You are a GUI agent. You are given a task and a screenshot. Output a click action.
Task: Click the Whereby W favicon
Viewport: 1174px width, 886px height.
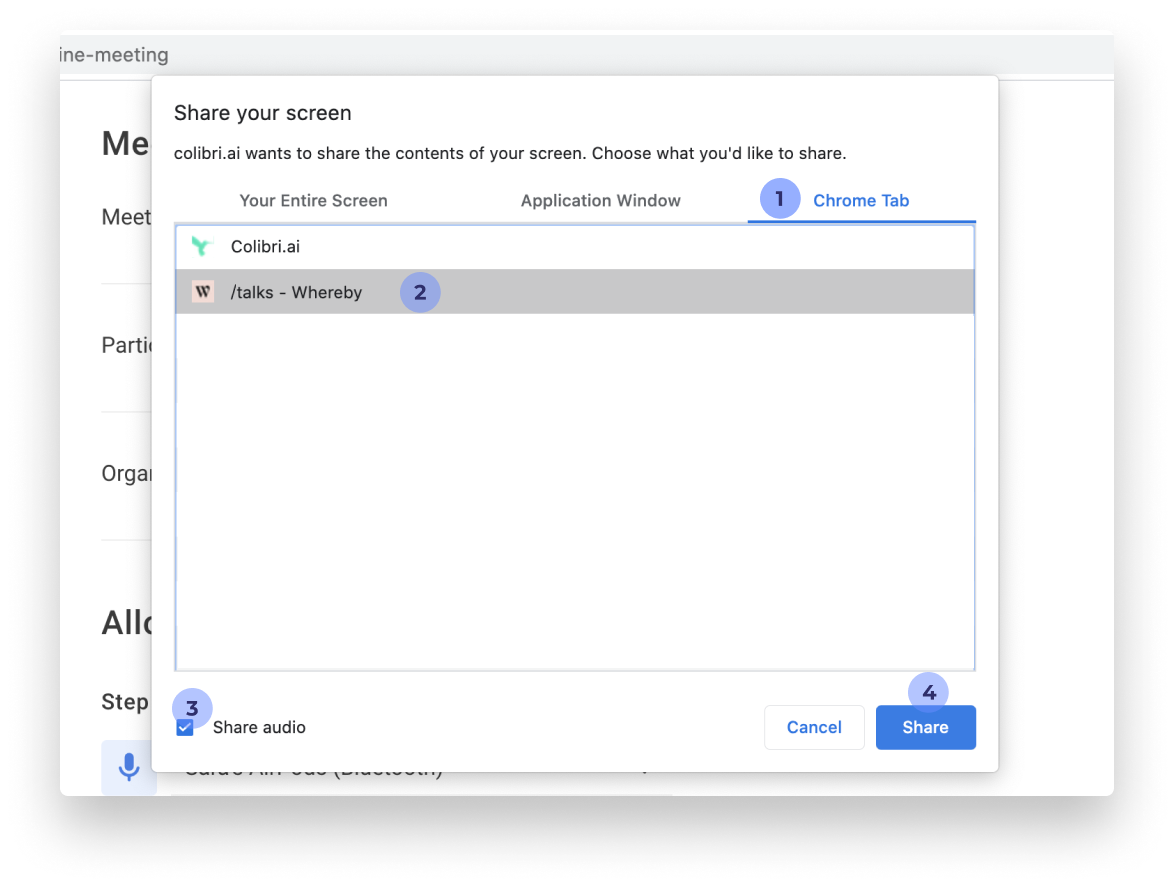tap(203, 292)
